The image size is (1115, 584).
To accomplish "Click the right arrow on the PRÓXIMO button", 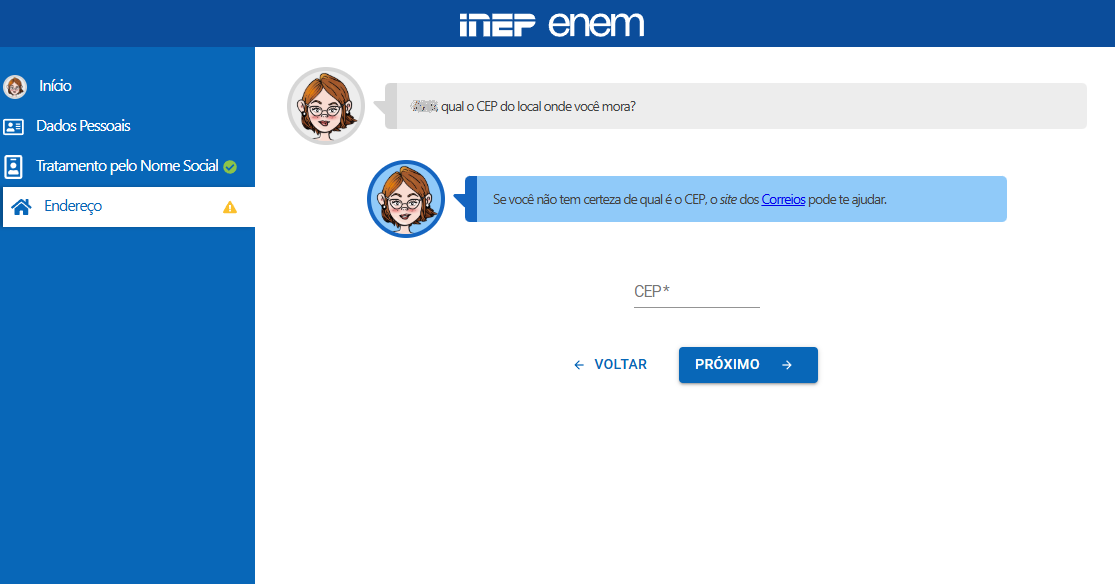I will (786, 365).
